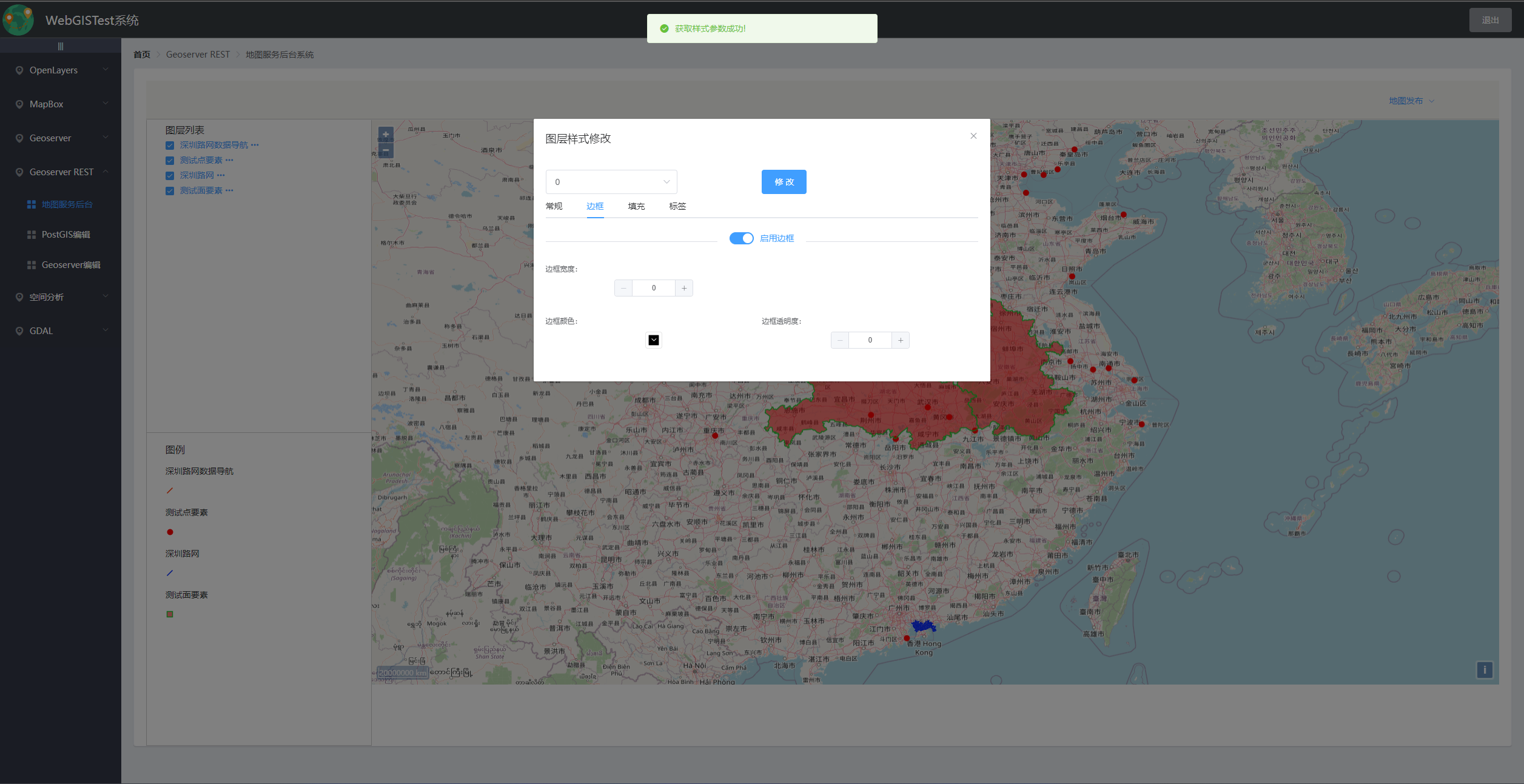Open more options for 深圳路网数据导航 layer
1524x784 pixels.
coord(255,145)
